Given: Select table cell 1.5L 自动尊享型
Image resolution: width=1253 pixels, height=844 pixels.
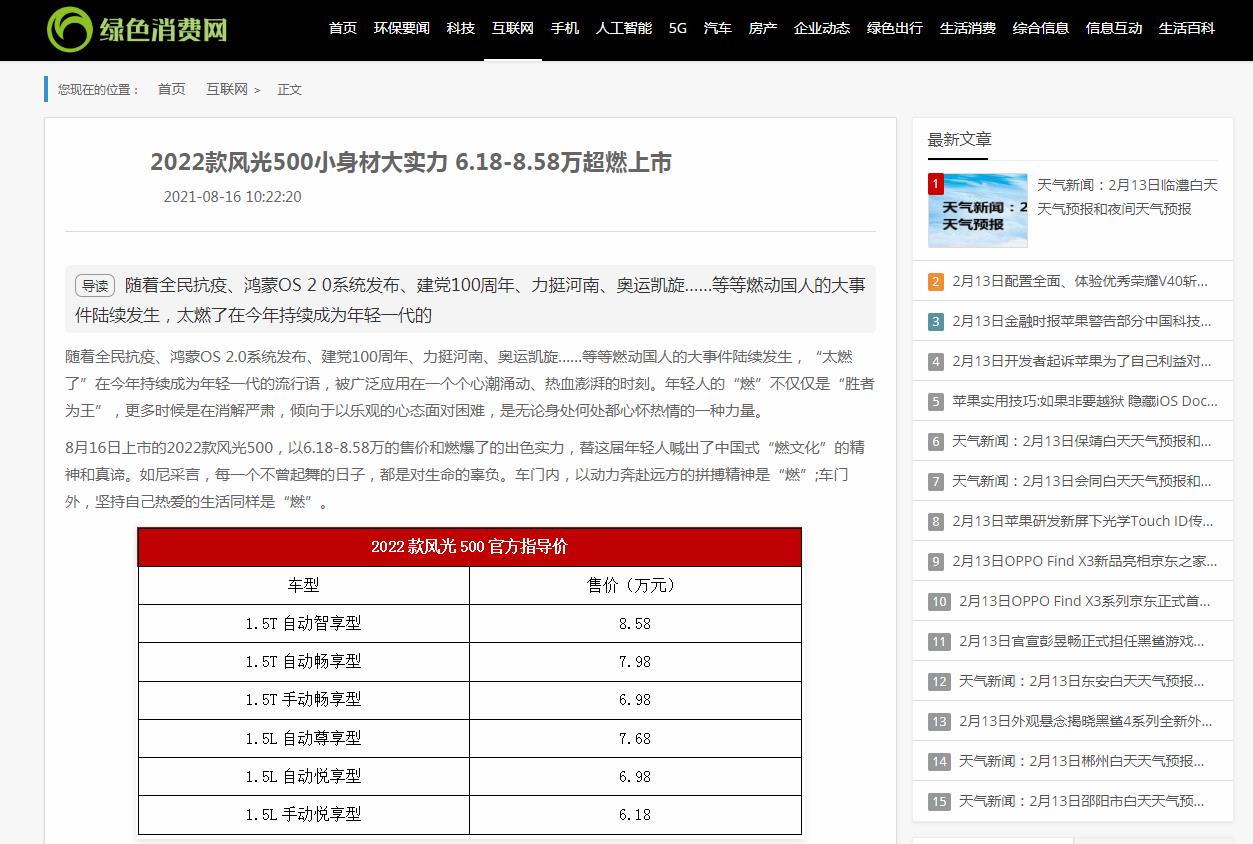Looking at the screenshot, I should tap(304, 738).
